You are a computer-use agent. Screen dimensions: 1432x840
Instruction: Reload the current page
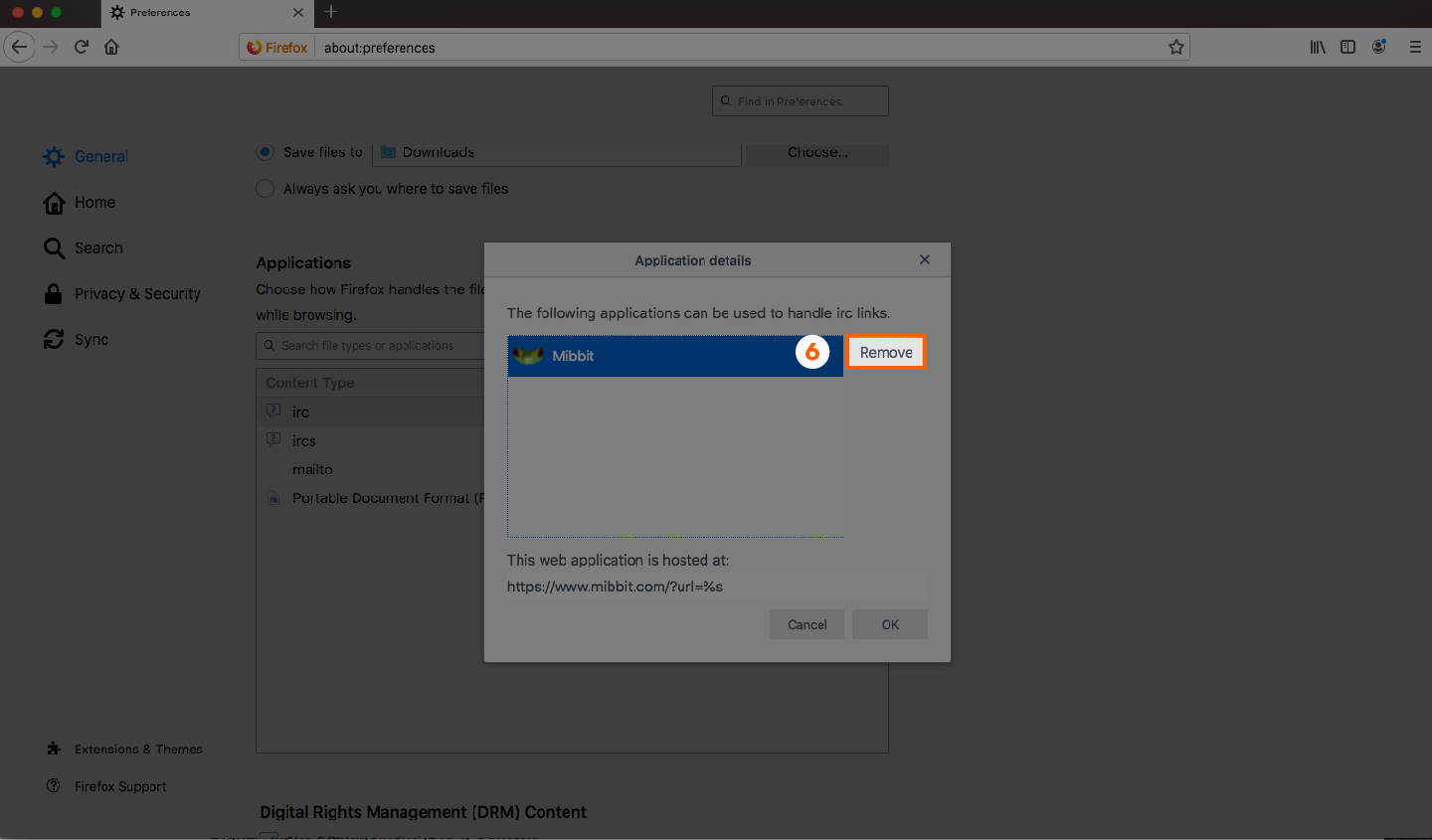pos(82,47)
